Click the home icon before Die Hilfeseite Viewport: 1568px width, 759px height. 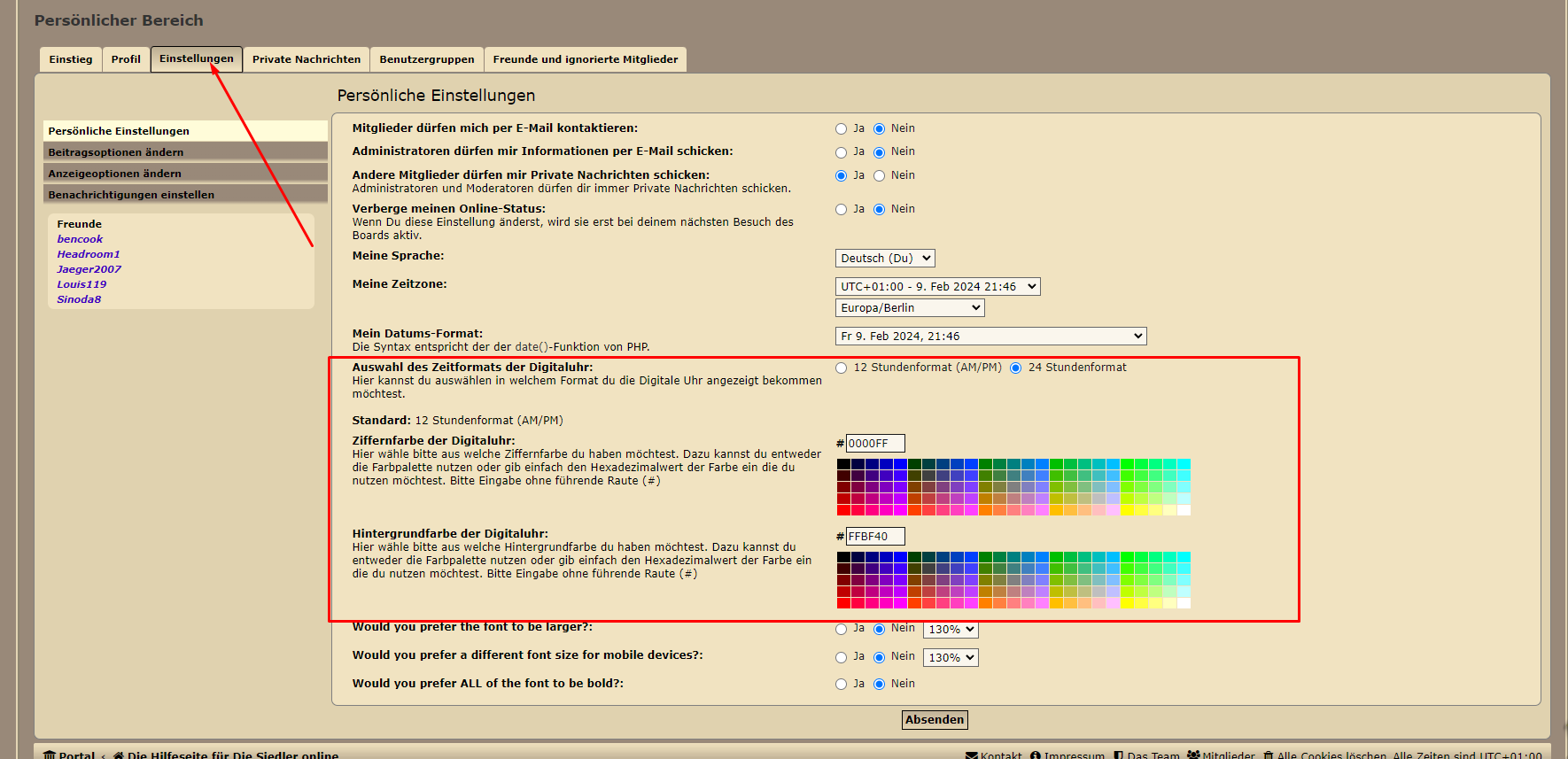(119, 755)
